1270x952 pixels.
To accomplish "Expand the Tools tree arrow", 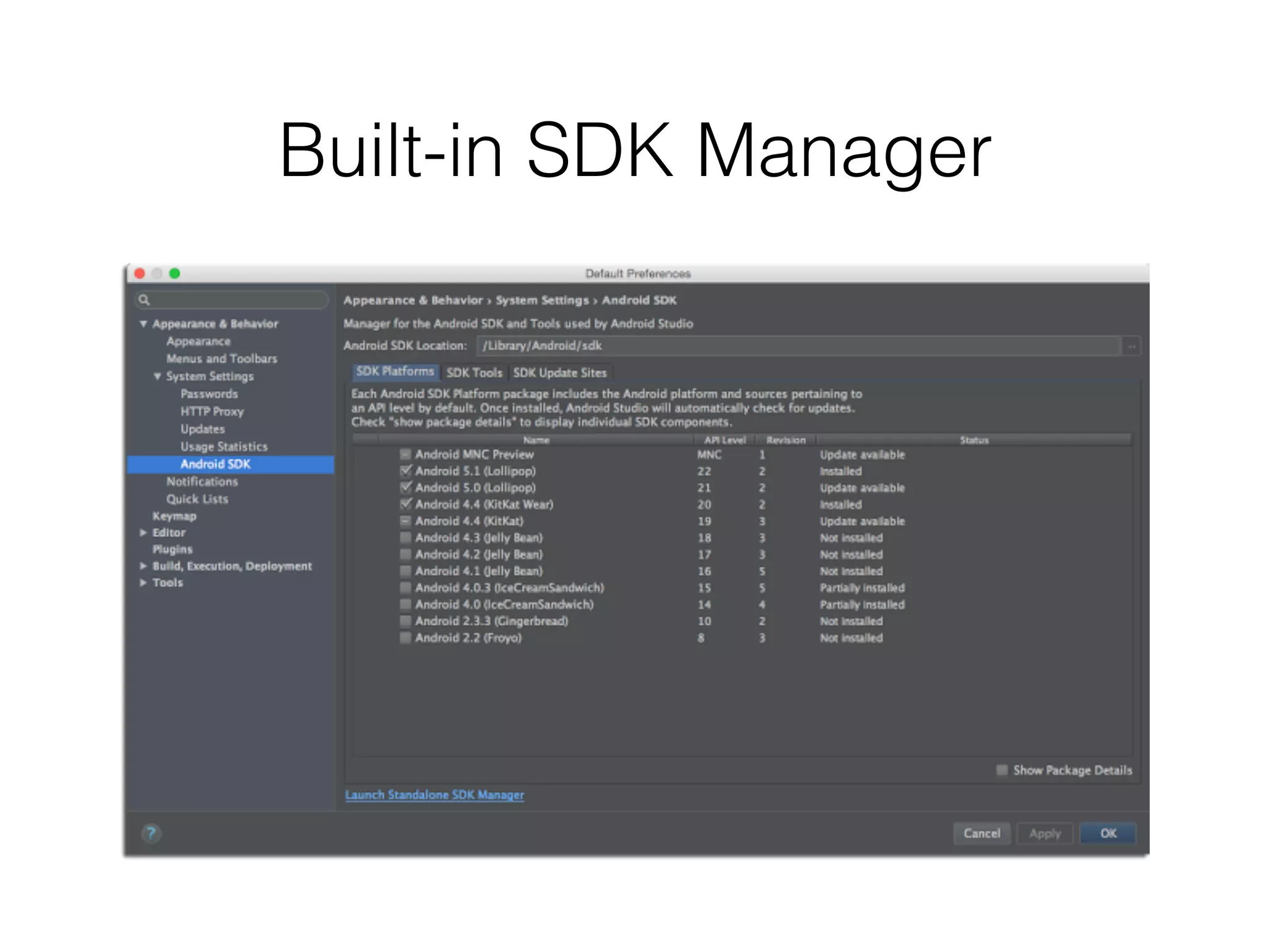I will pyautogui.click(x=143, y=583).
